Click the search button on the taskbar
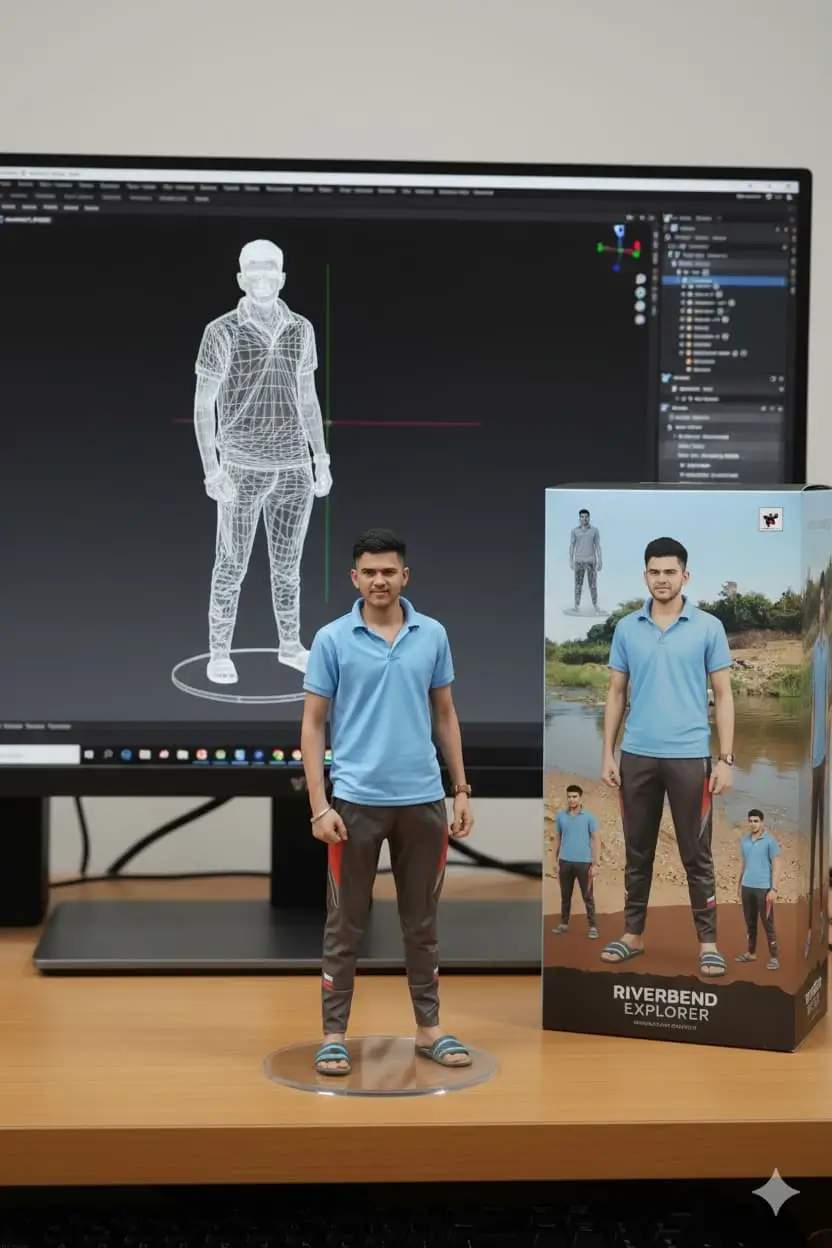The height and width of the screenshot is (1248, 832). [x=108, y=754]
